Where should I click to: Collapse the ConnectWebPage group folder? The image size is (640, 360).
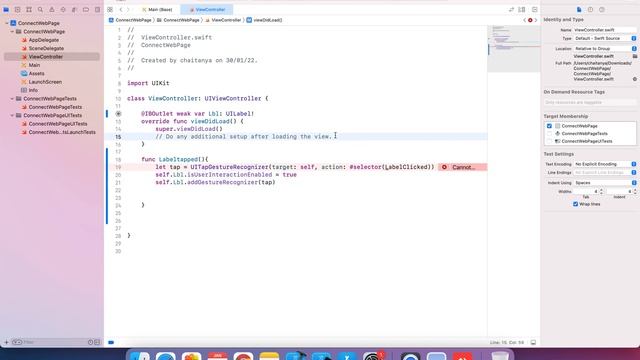pos(12,31)
